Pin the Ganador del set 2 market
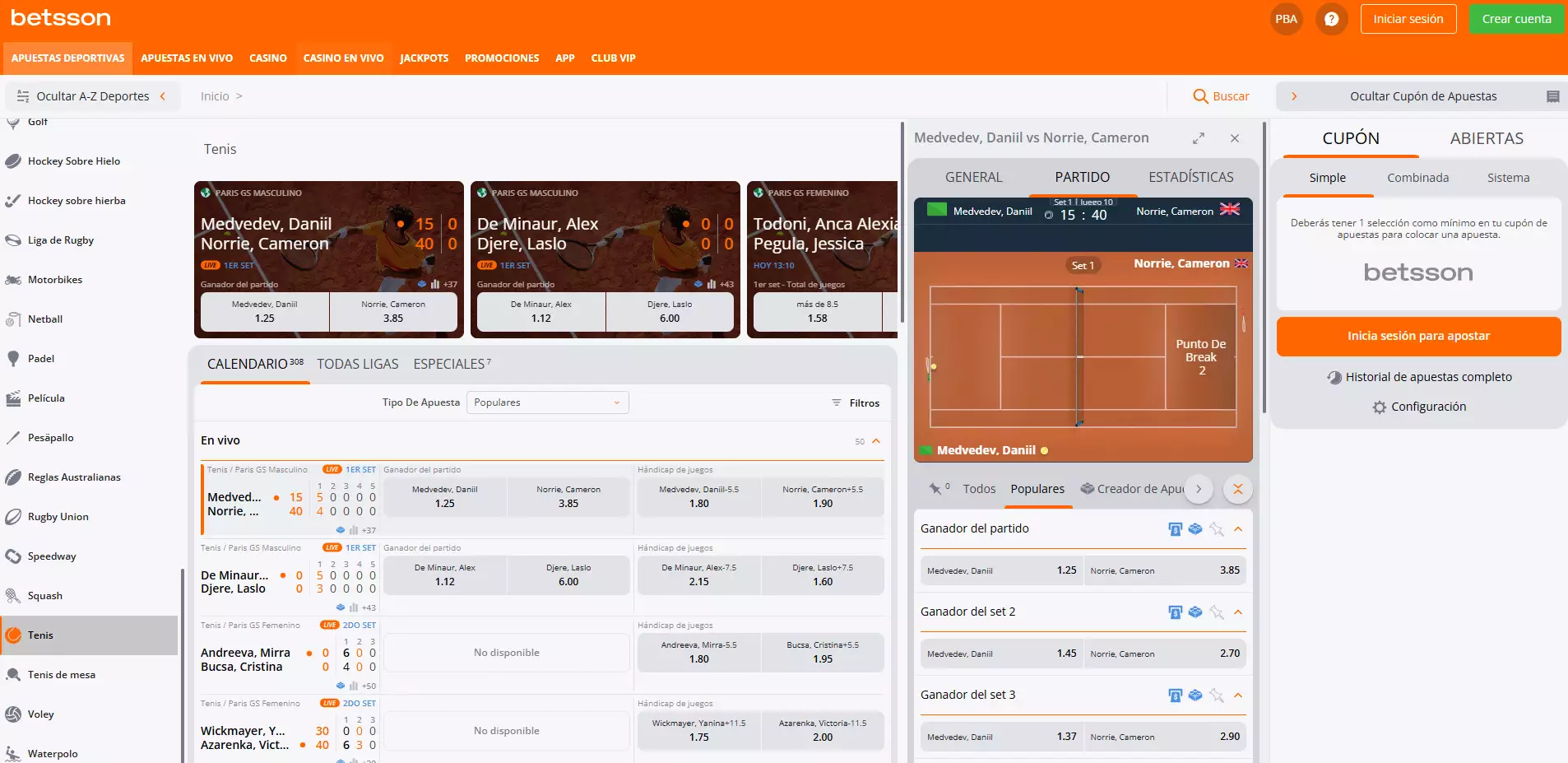This screenshot has height=763, width=1568. (x=1217, y=612)
